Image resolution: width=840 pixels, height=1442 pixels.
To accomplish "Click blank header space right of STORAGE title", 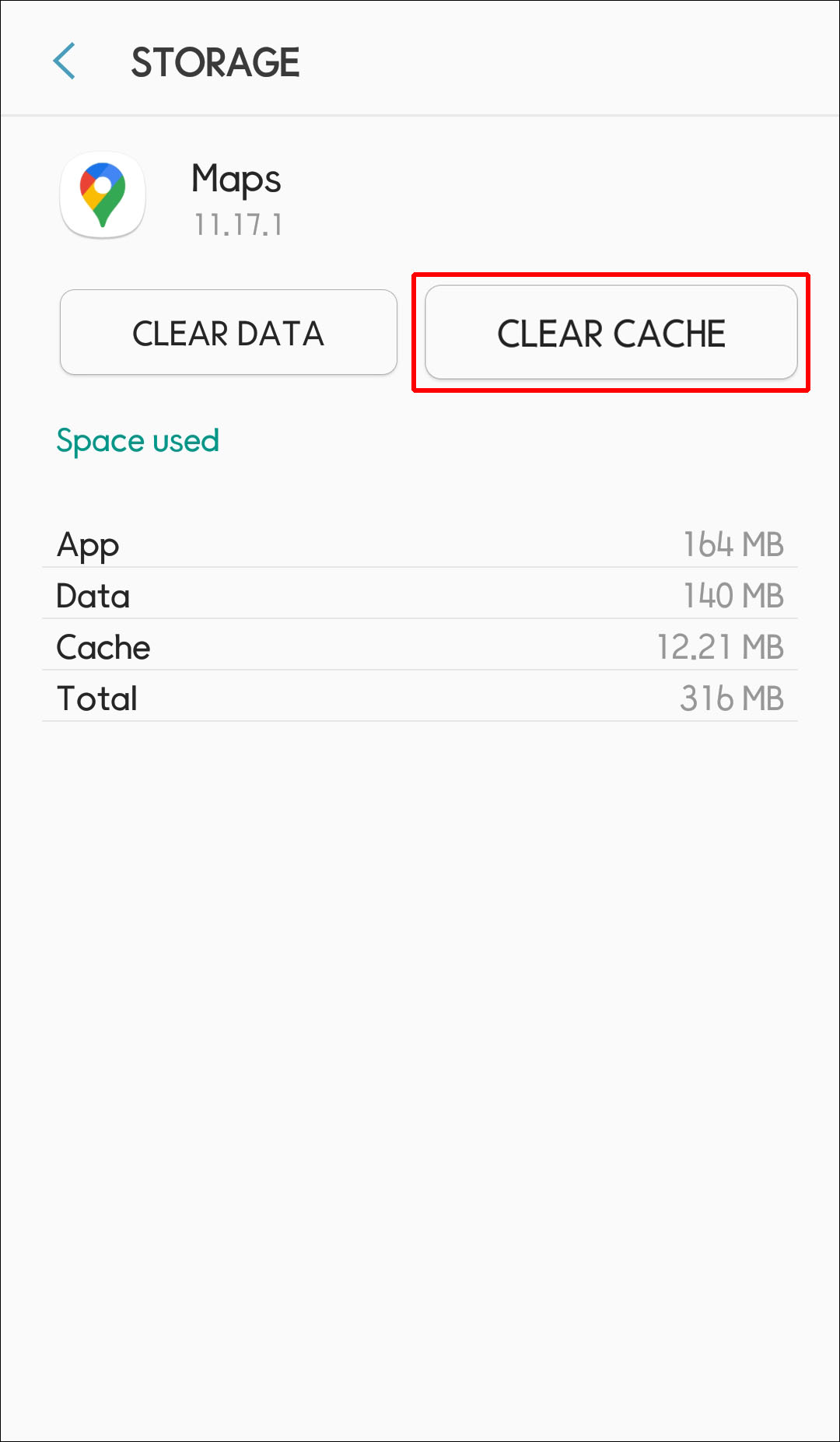I will click(x=568, y=62).
